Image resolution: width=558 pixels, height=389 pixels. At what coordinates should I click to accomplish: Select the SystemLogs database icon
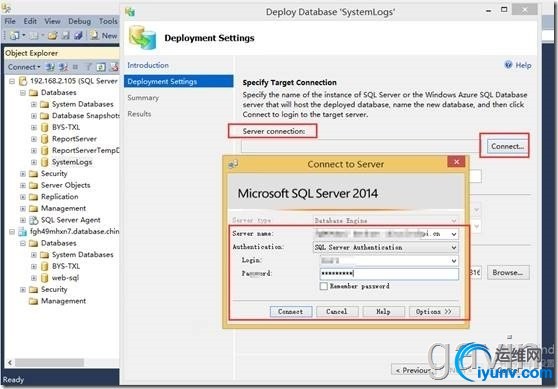pos(44,162)
